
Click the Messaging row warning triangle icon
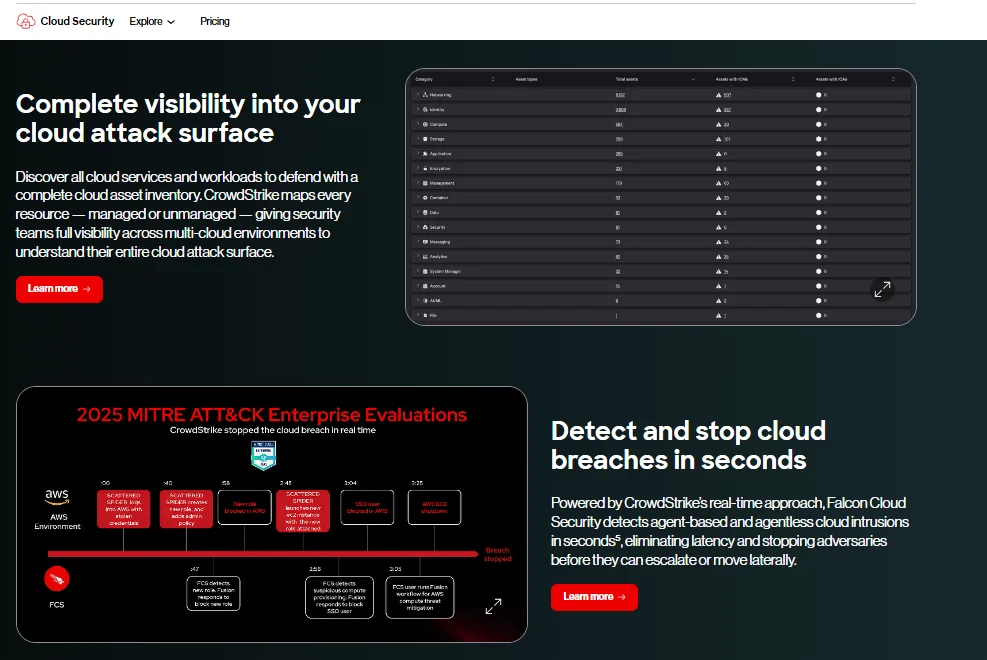718,242
